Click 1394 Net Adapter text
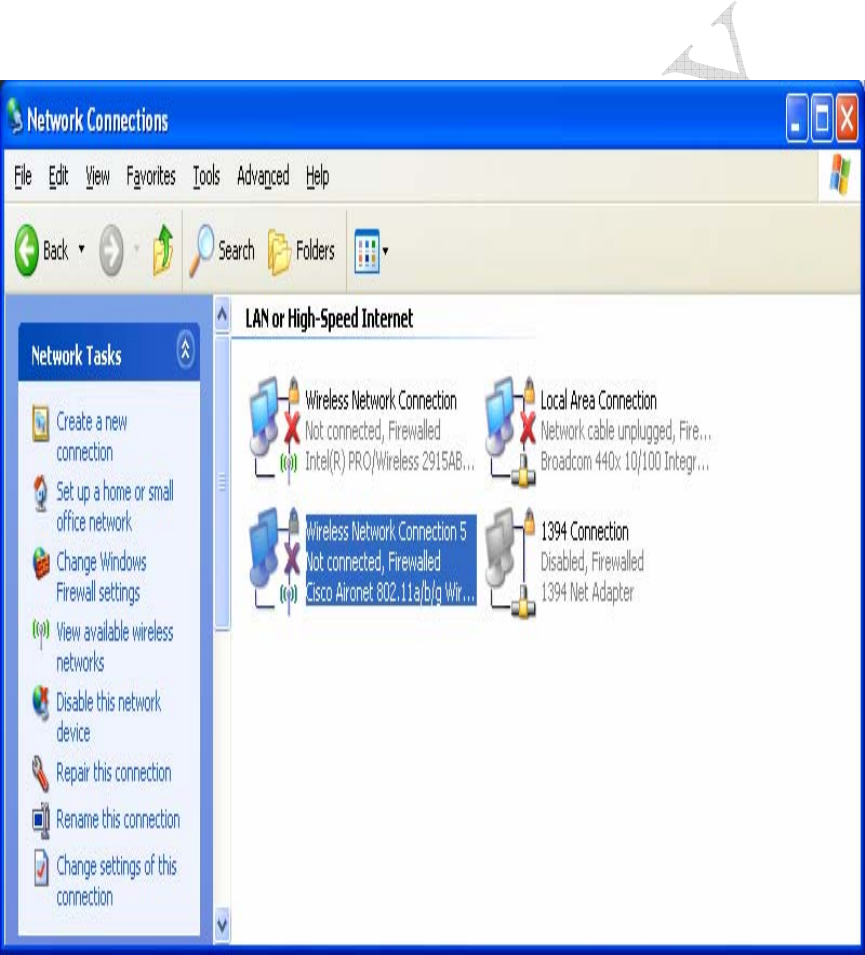 click(x=587, y=592)
